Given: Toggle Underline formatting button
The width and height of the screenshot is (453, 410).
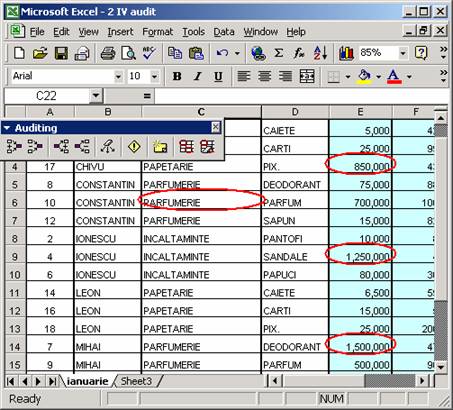Looking at the screenshot, I should click(218, 77).
